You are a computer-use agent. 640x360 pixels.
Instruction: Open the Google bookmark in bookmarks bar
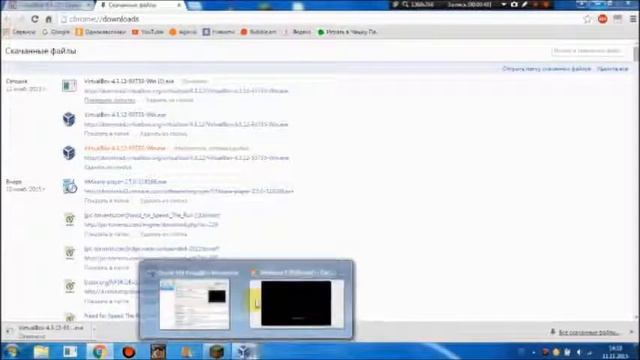coord(56,32)
